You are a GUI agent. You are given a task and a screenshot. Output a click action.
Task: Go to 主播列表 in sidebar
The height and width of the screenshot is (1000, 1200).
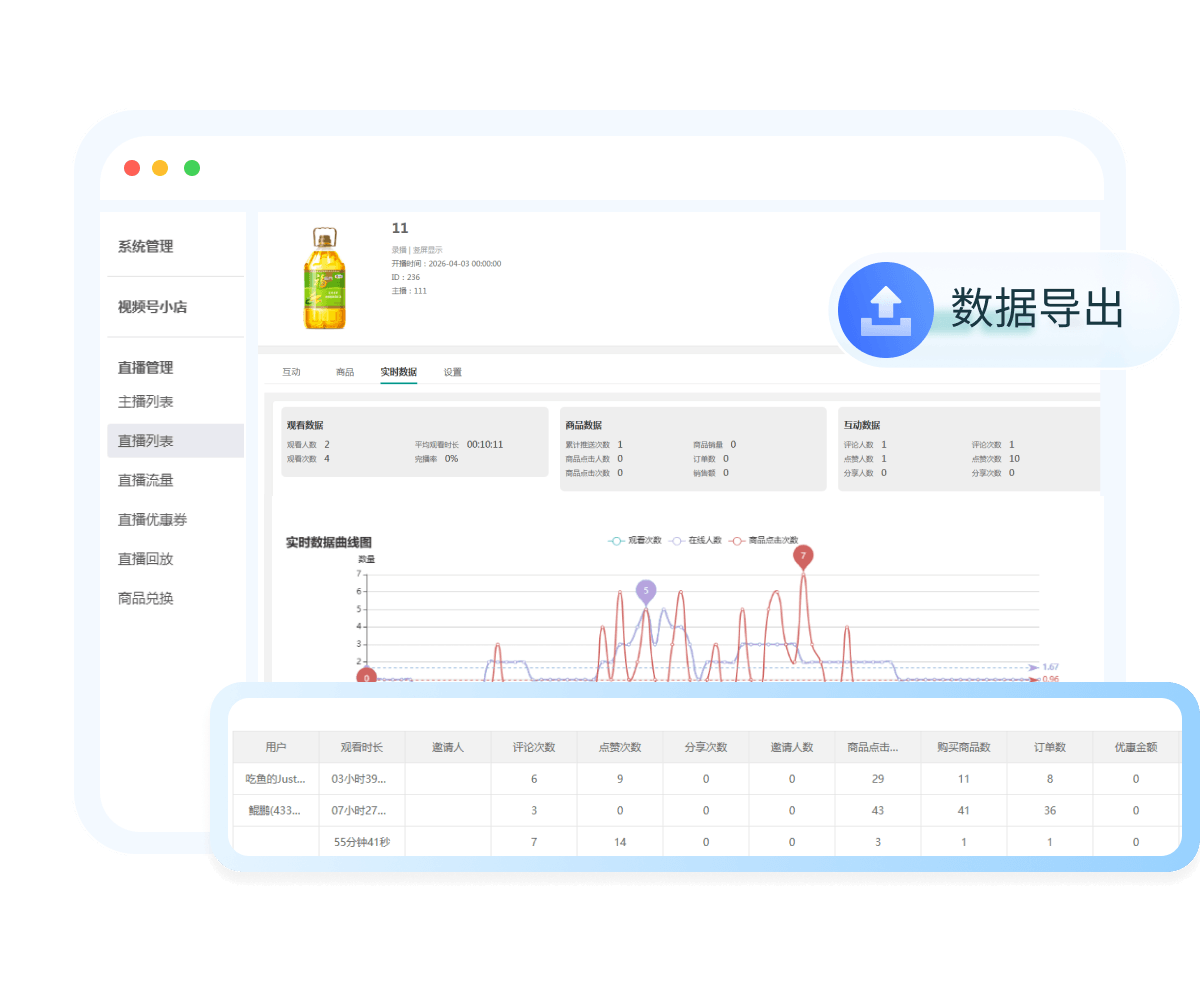(145, 402)
